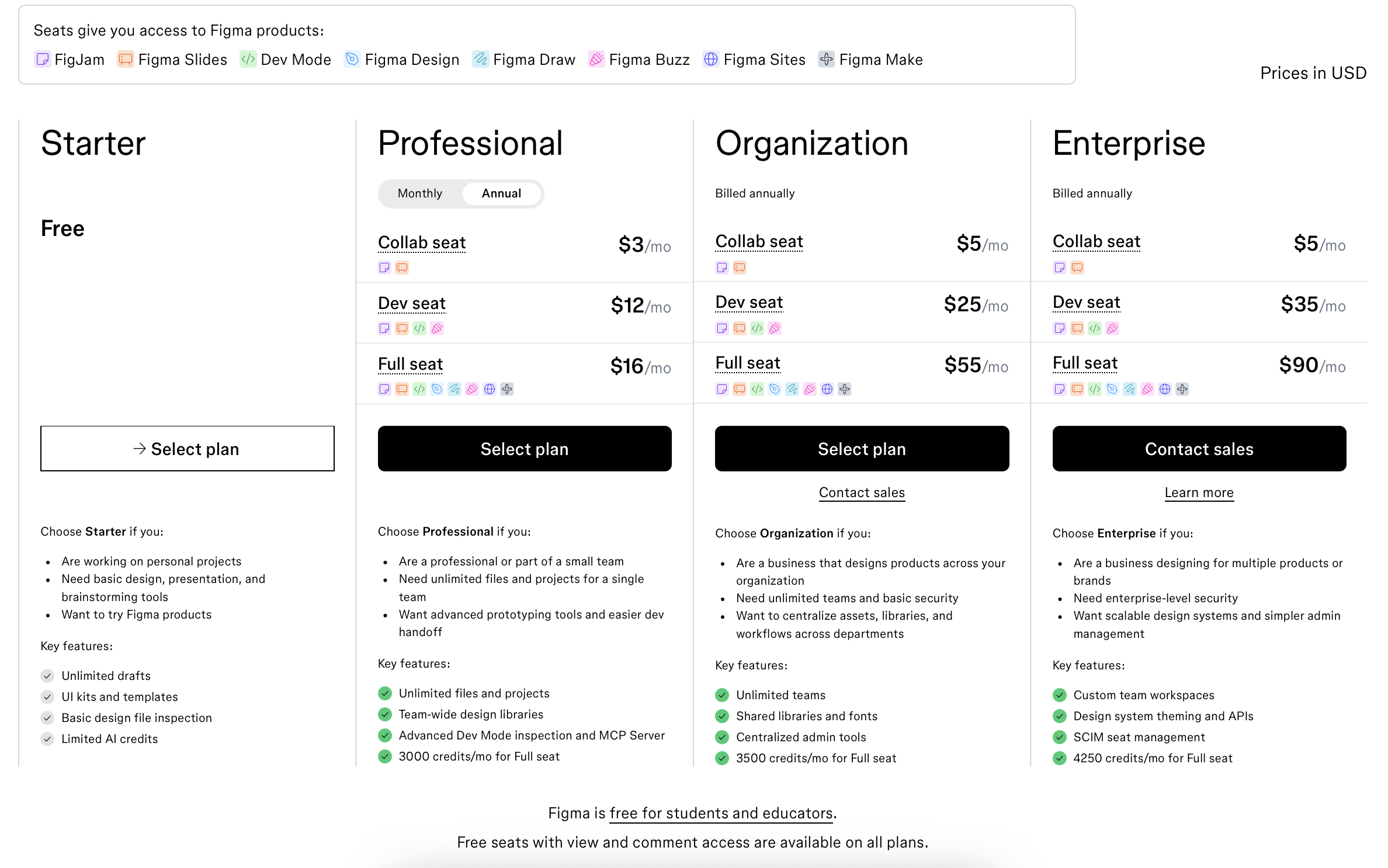Image resolution: width=1388 pixels, height=868 pixels.
Task: Click Full seat label under Enterprise
Action: [1085, 363]
